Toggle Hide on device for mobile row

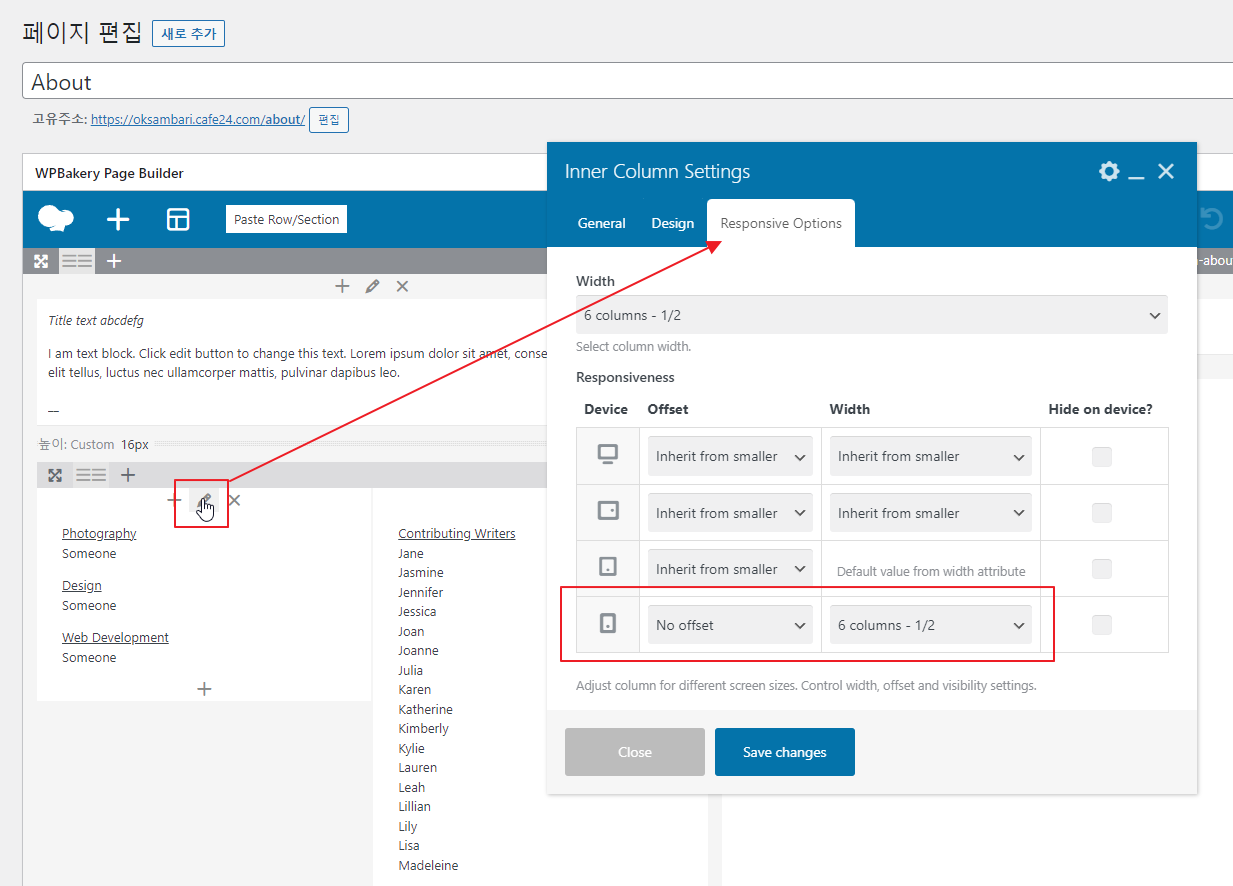pos(1101,624)
